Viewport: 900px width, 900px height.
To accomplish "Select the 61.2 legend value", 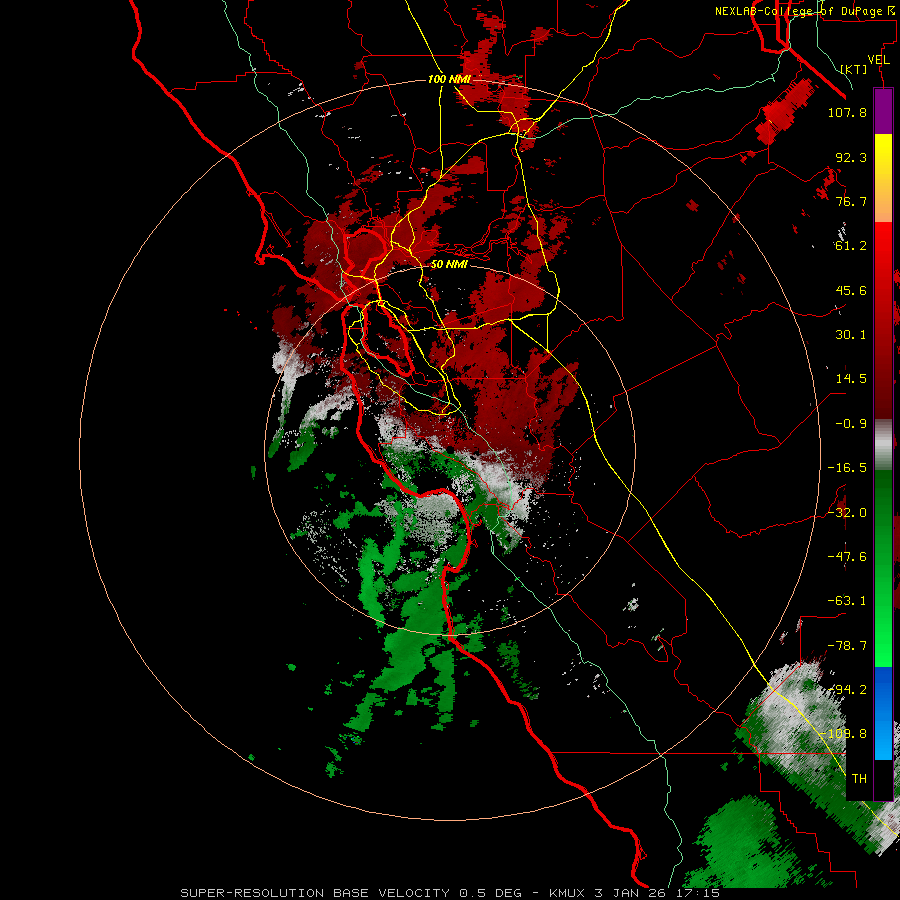I will coord(851,246).
